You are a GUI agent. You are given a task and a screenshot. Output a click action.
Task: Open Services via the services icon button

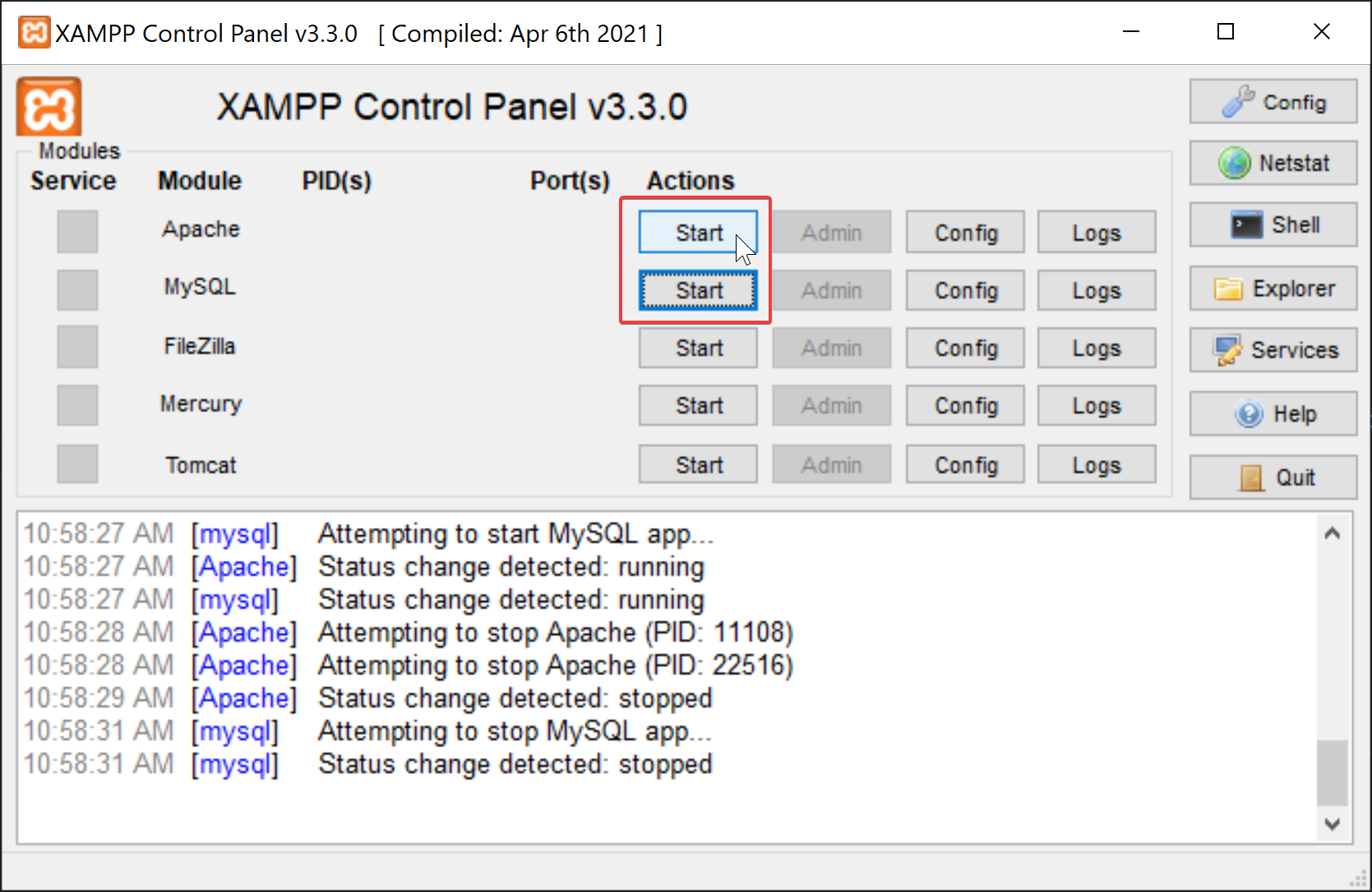click(x=1273, y=350)
